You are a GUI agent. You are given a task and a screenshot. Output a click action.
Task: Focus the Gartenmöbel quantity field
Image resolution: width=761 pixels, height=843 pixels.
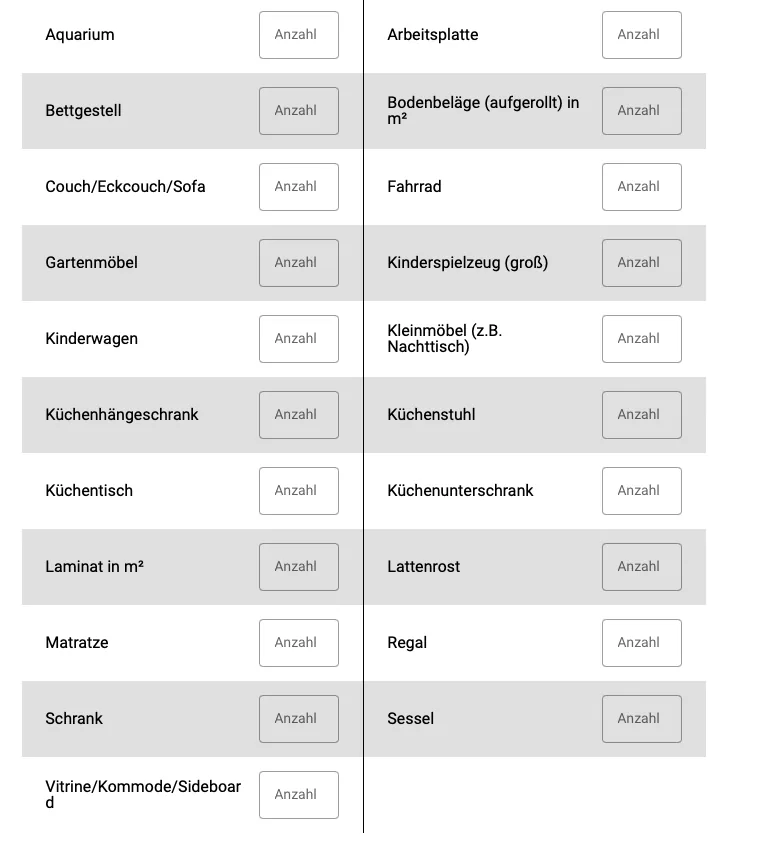[x=298, y=263]
